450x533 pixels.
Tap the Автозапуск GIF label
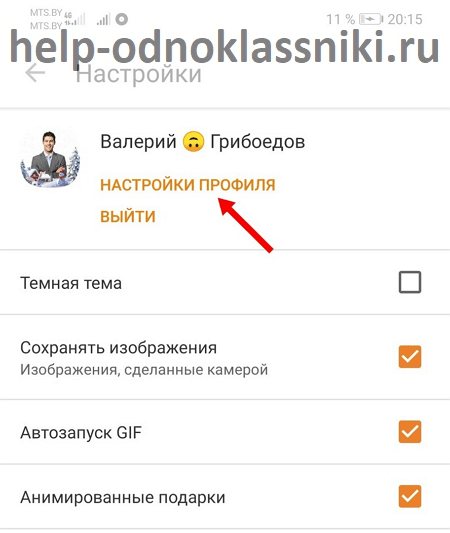pyautogui.click(x=81, y=433)
